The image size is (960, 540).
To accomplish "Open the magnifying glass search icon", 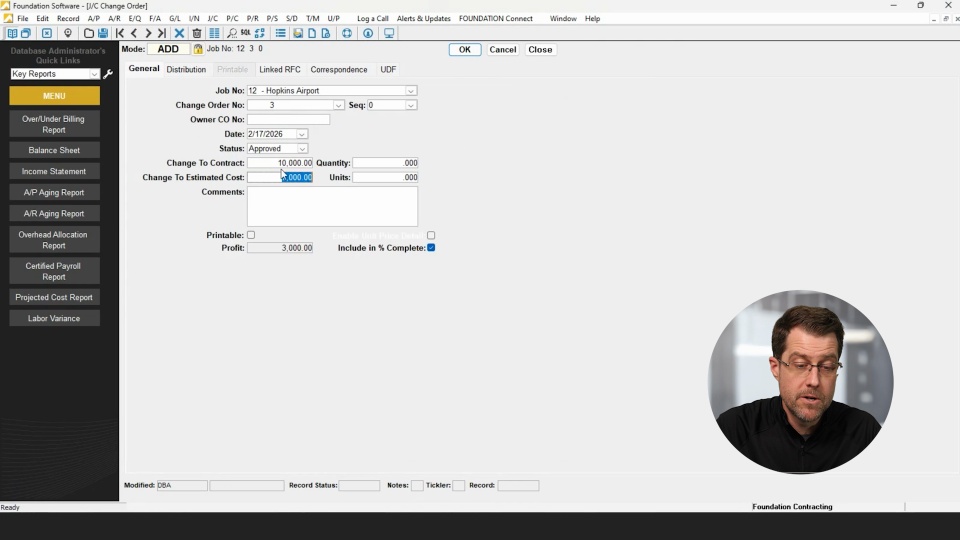I will pyautogui.click(x=232, y=33).
